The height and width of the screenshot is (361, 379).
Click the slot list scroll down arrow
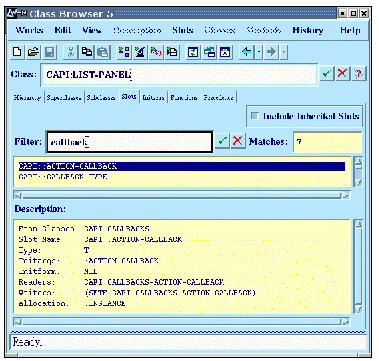(358, 182)
